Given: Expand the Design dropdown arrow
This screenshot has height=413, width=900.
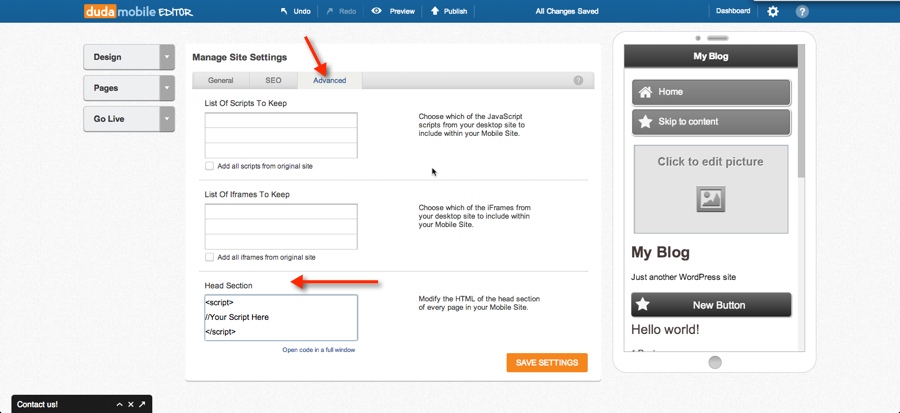Looking at the screenshot, I should click(x=167, y=57).
